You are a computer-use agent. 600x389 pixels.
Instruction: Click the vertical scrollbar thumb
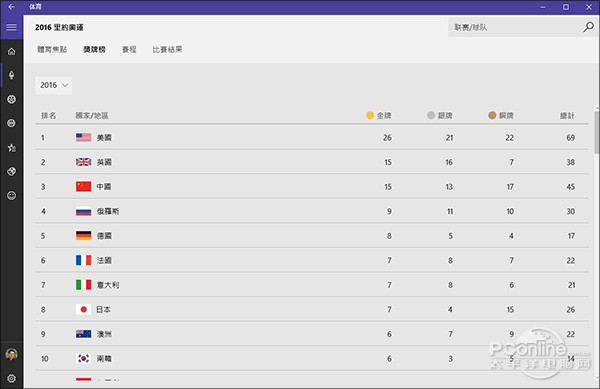(x=597, y=132)
